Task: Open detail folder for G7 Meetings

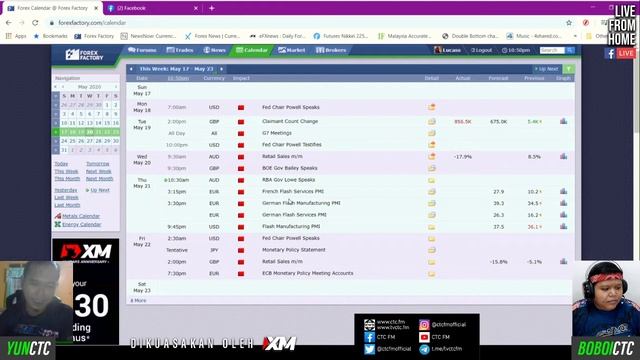Action: point(431,133)
